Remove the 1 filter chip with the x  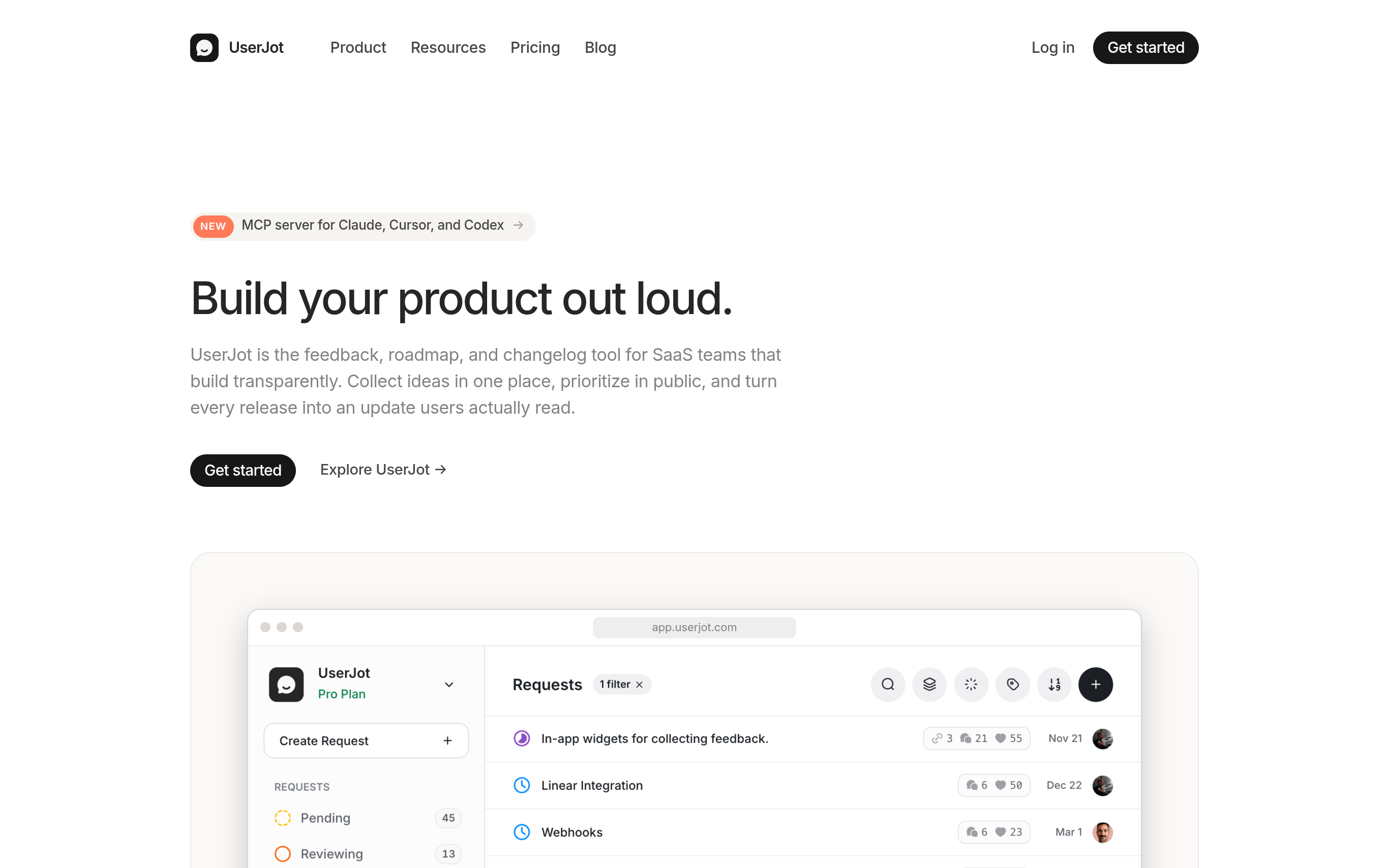639,685
